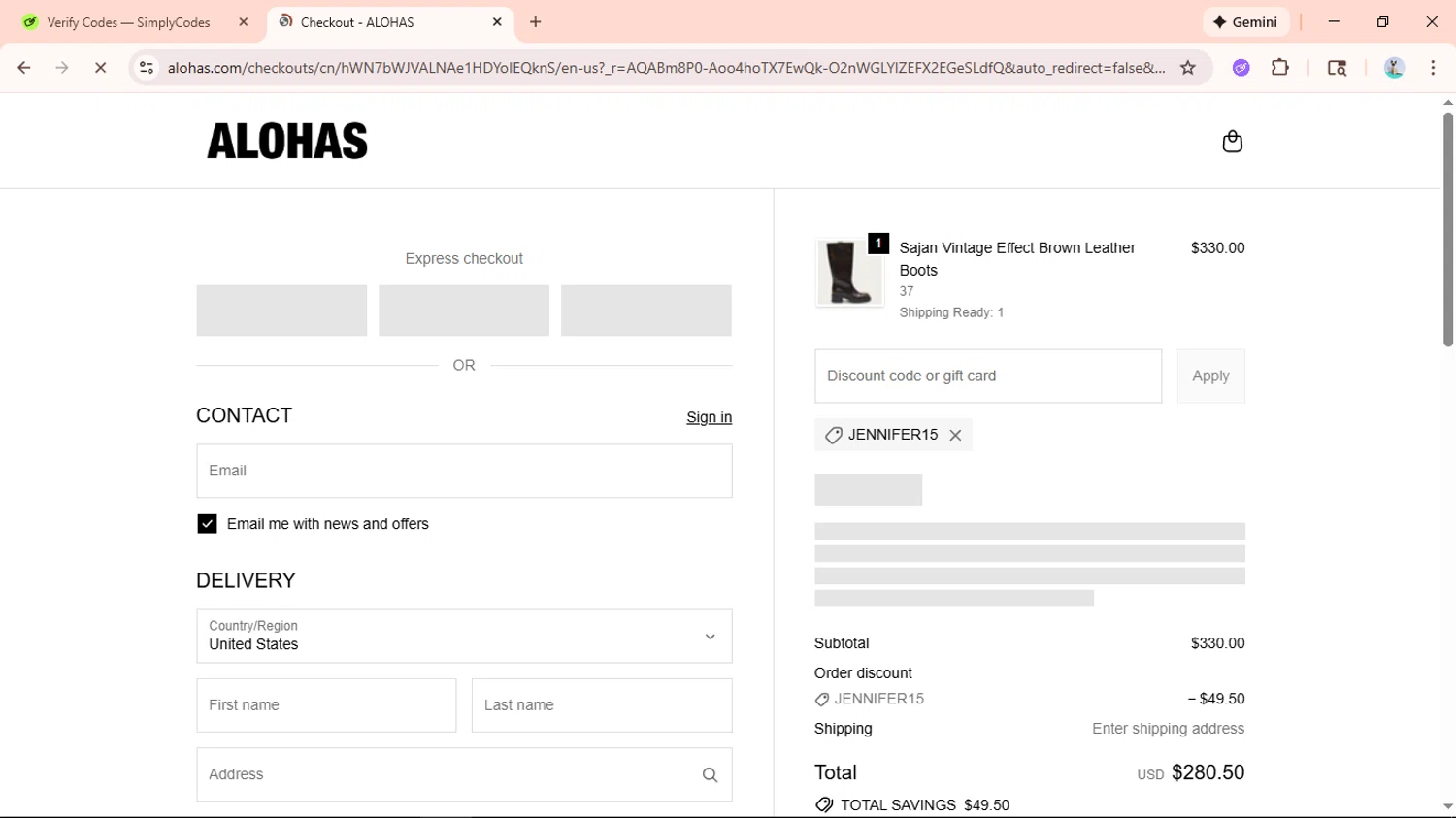Click the Sajan boots product thumbnail
The height and width of the screenshot is (818, 1456).
[x=849, y=274]
